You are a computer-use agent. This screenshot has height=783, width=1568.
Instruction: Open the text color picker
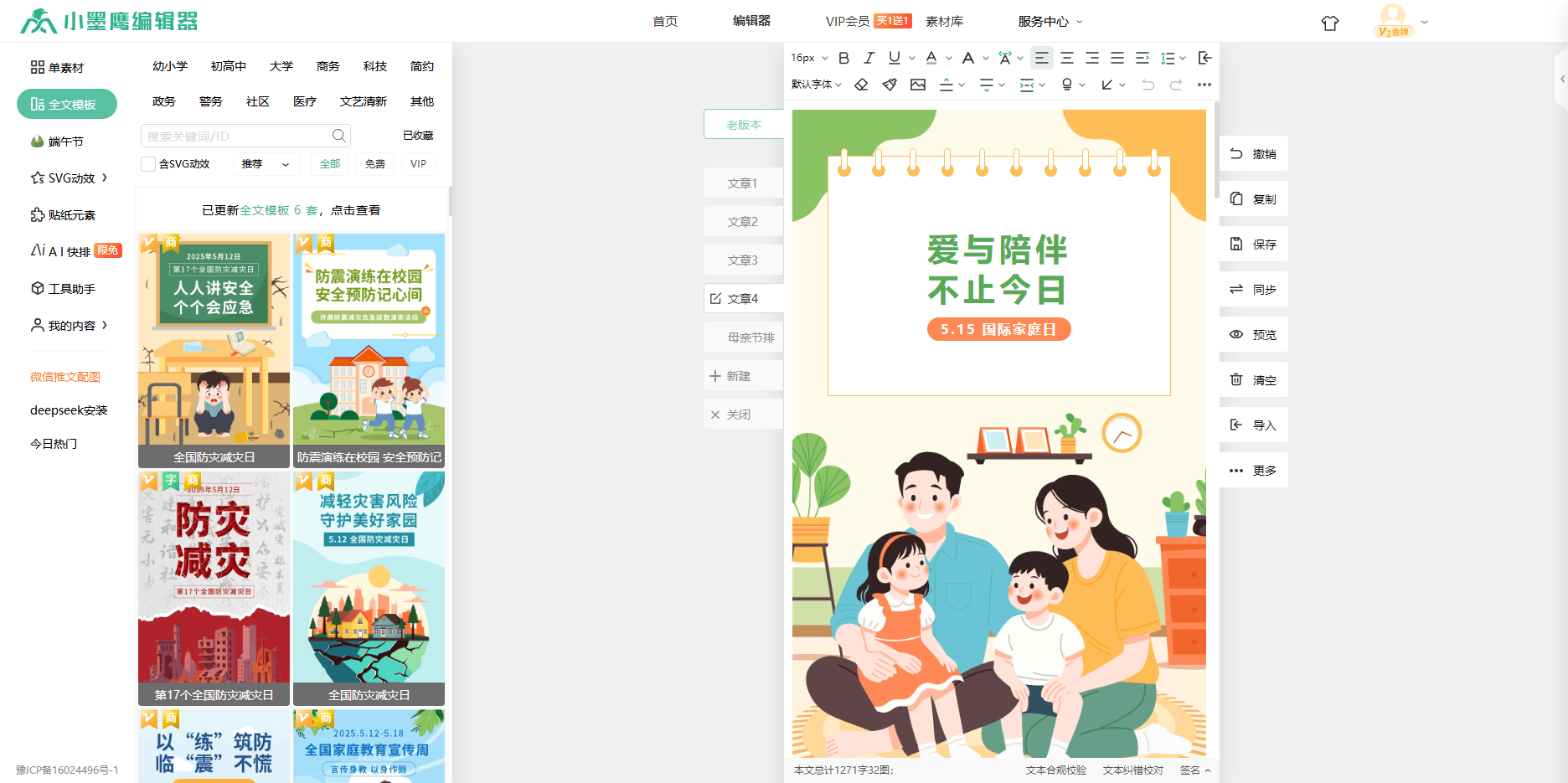point(931,58)
